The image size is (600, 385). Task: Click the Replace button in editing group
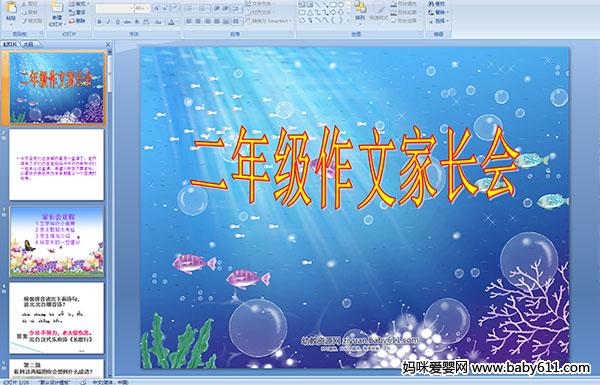pyautogui.click(x=437, y=12)
